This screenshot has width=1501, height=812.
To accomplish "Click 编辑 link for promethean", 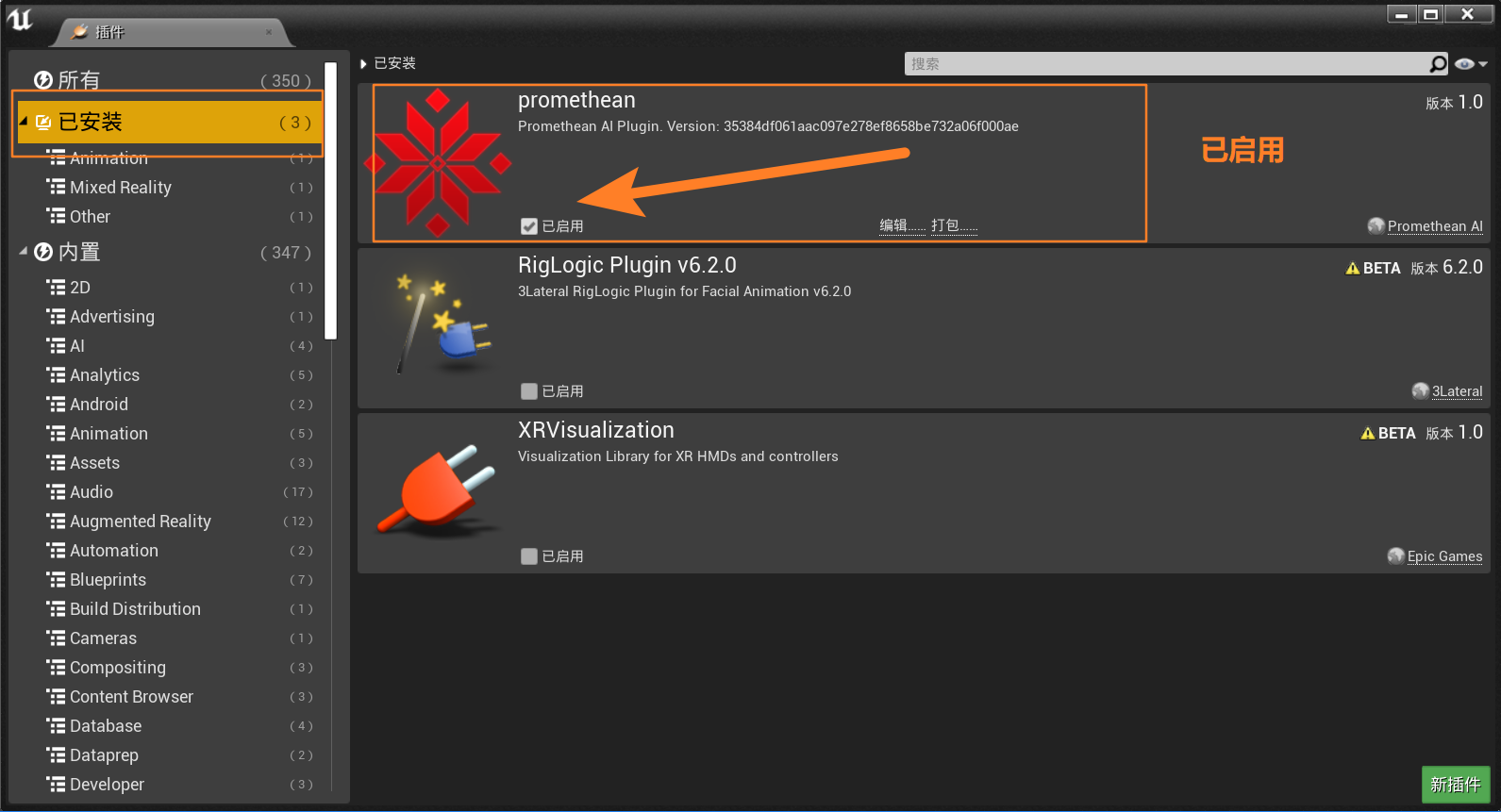I will pyautogui.click(x=903, y=225).
